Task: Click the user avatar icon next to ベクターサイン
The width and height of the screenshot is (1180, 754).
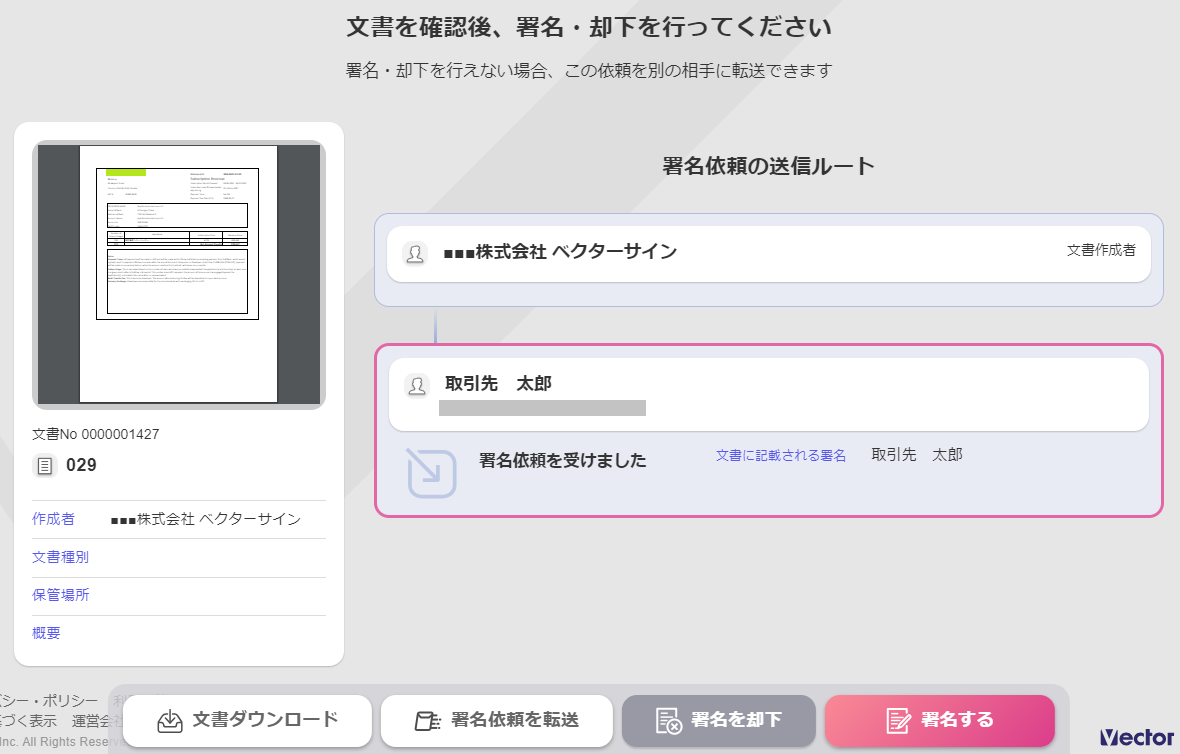Action: pos(415,254)
